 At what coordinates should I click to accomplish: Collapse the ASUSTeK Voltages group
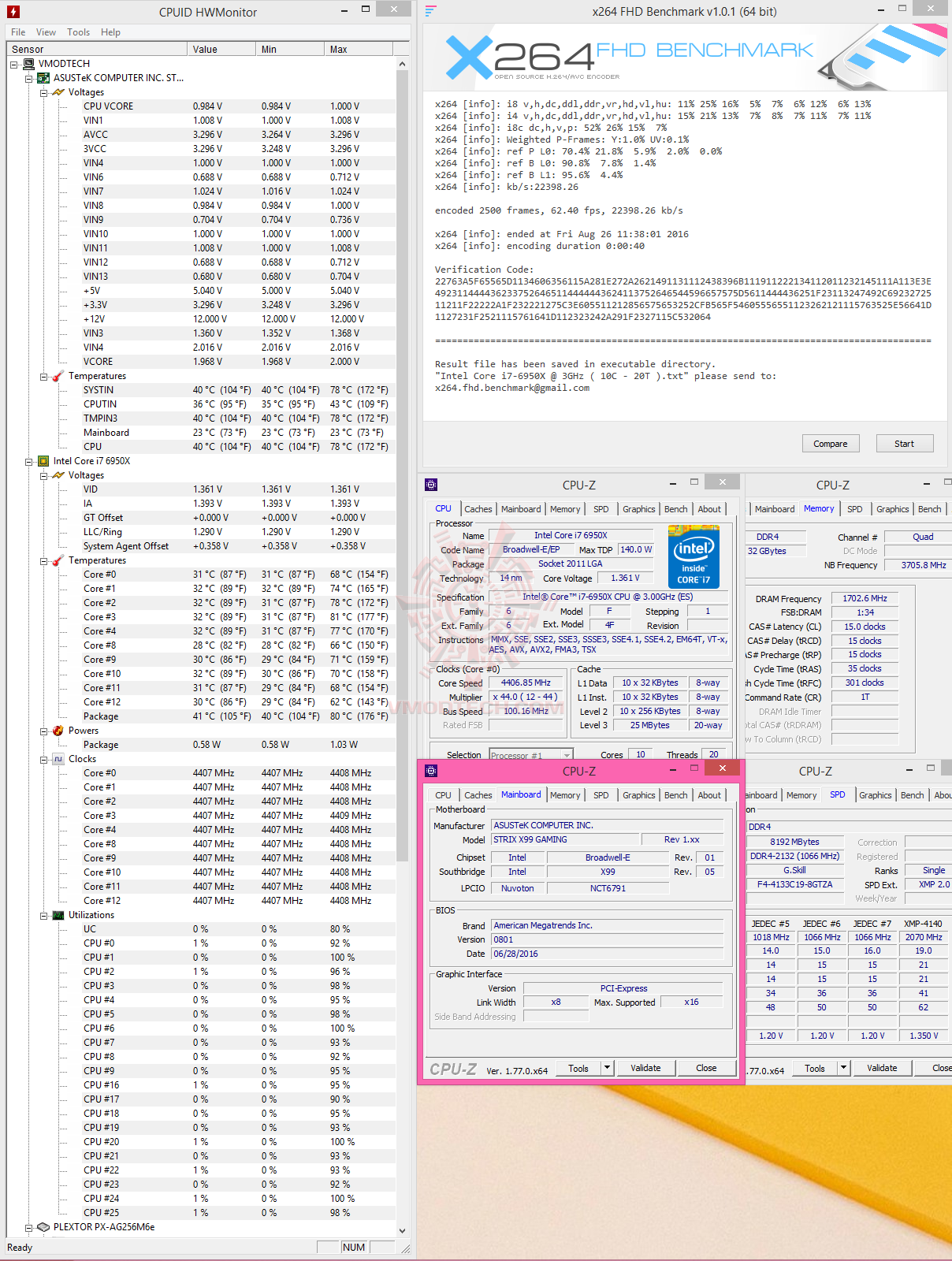coord(44,92)
